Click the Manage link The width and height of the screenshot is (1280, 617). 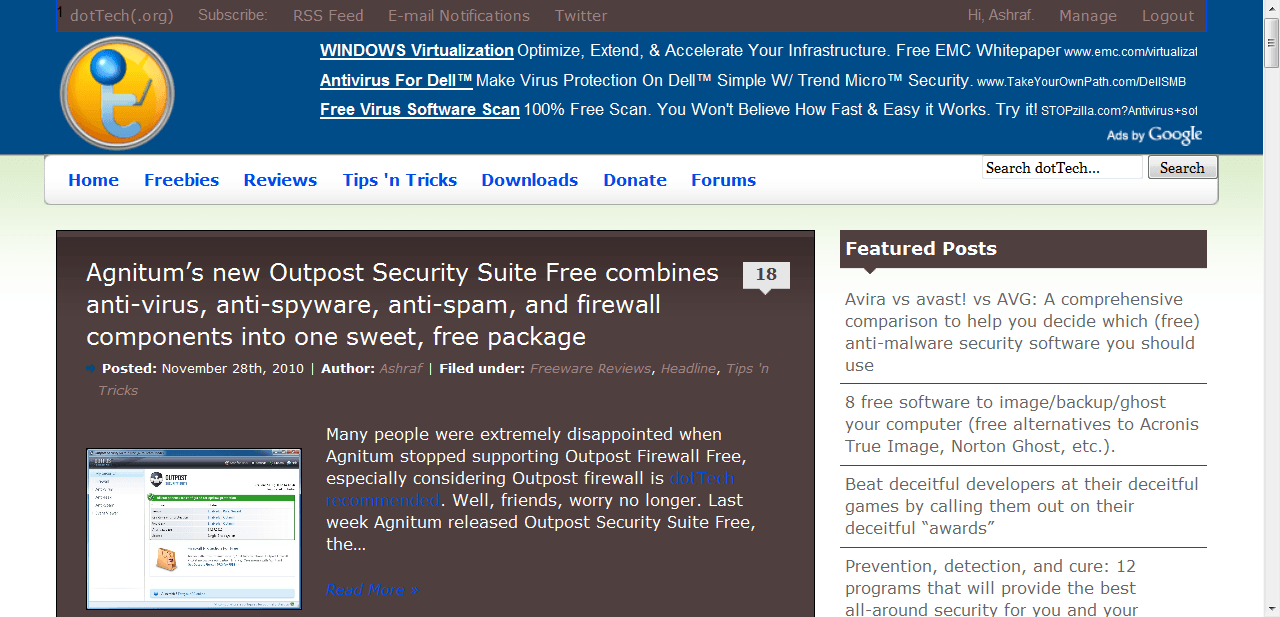point(1088,15)
